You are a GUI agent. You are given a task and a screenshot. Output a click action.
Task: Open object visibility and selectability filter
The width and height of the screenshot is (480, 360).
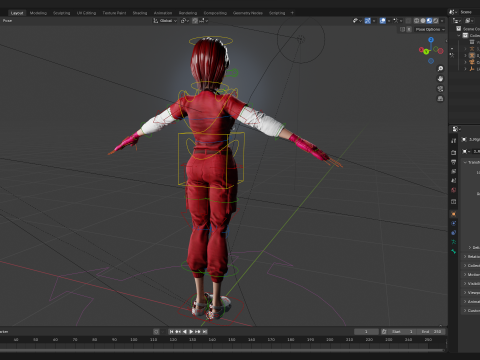click(x=357, y=21)
